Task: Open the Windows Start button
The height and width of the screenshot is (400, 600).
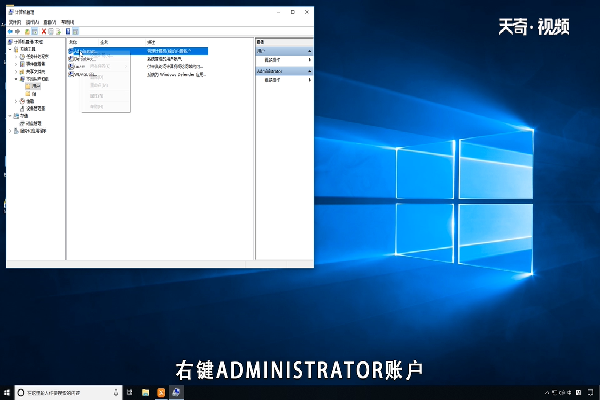Action: tap(7, 392)
